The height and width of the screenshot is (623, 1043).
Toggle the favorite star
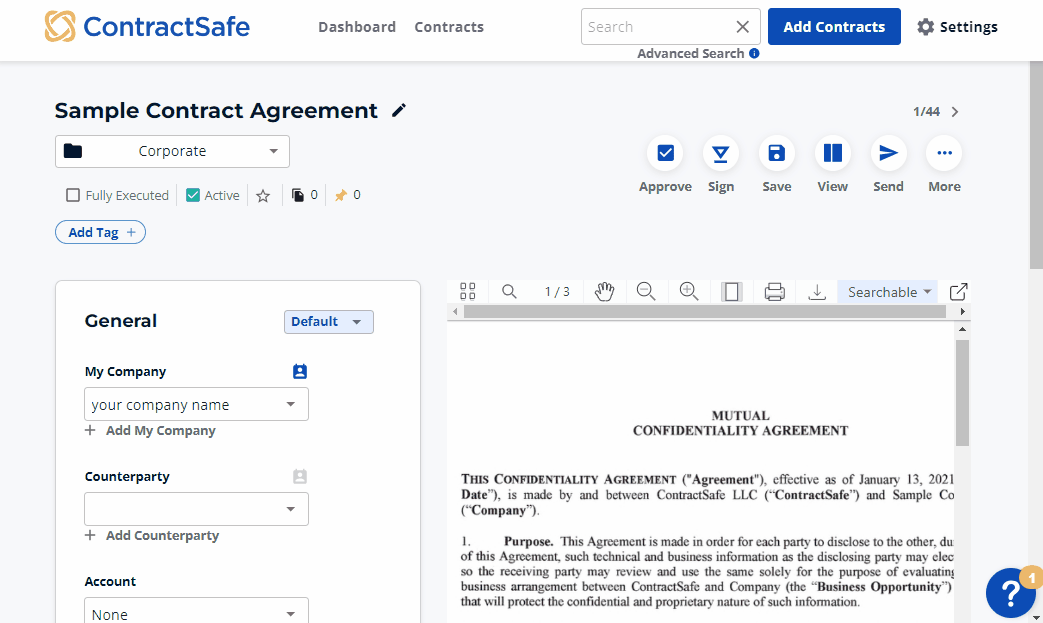(x=263, y=196)
